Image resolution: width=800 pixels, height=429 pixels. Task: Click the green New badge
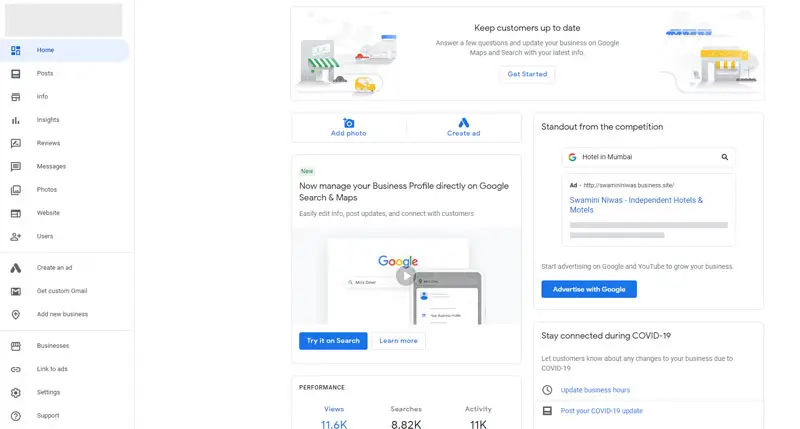pos(307,171)
